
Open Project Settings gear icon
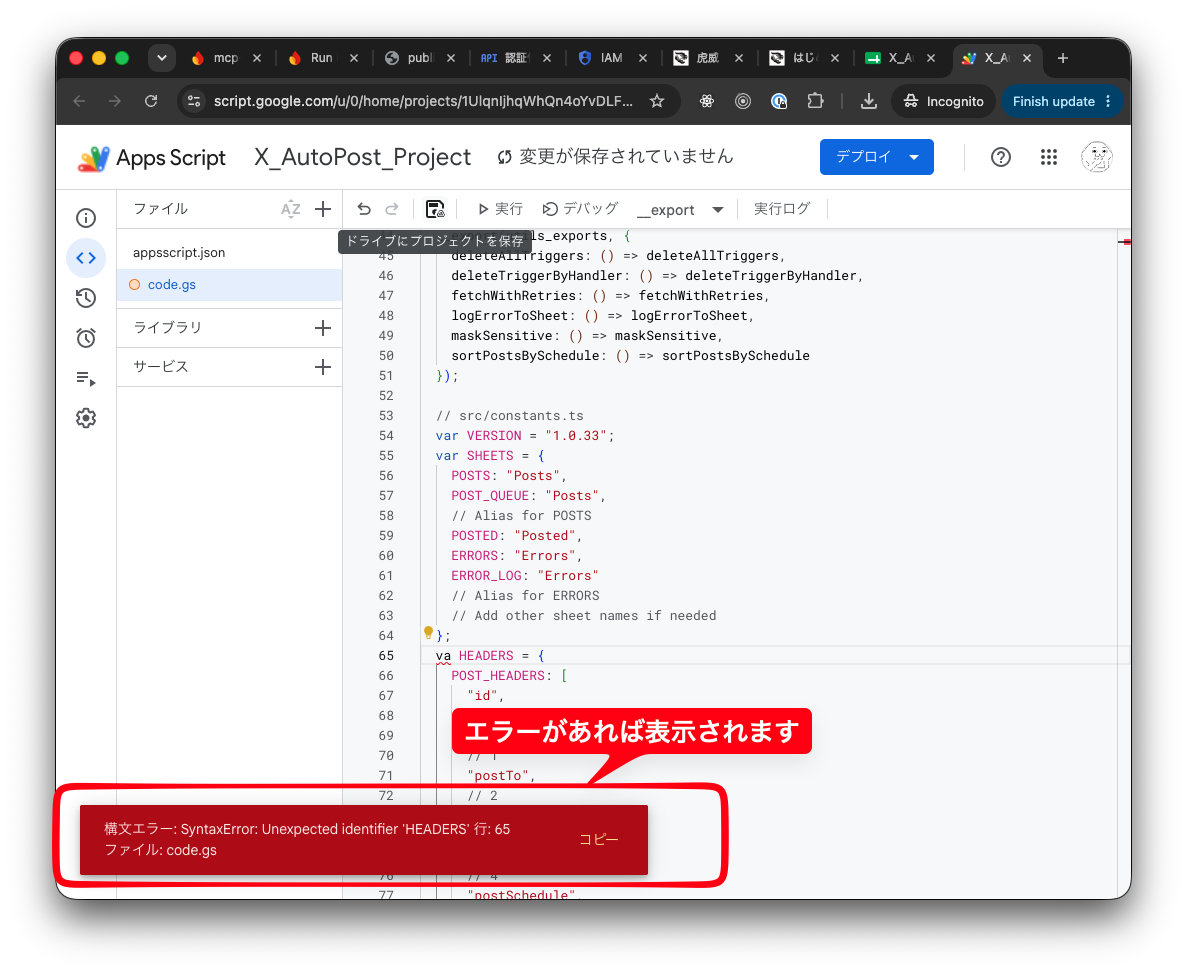(x=86, y=418)
